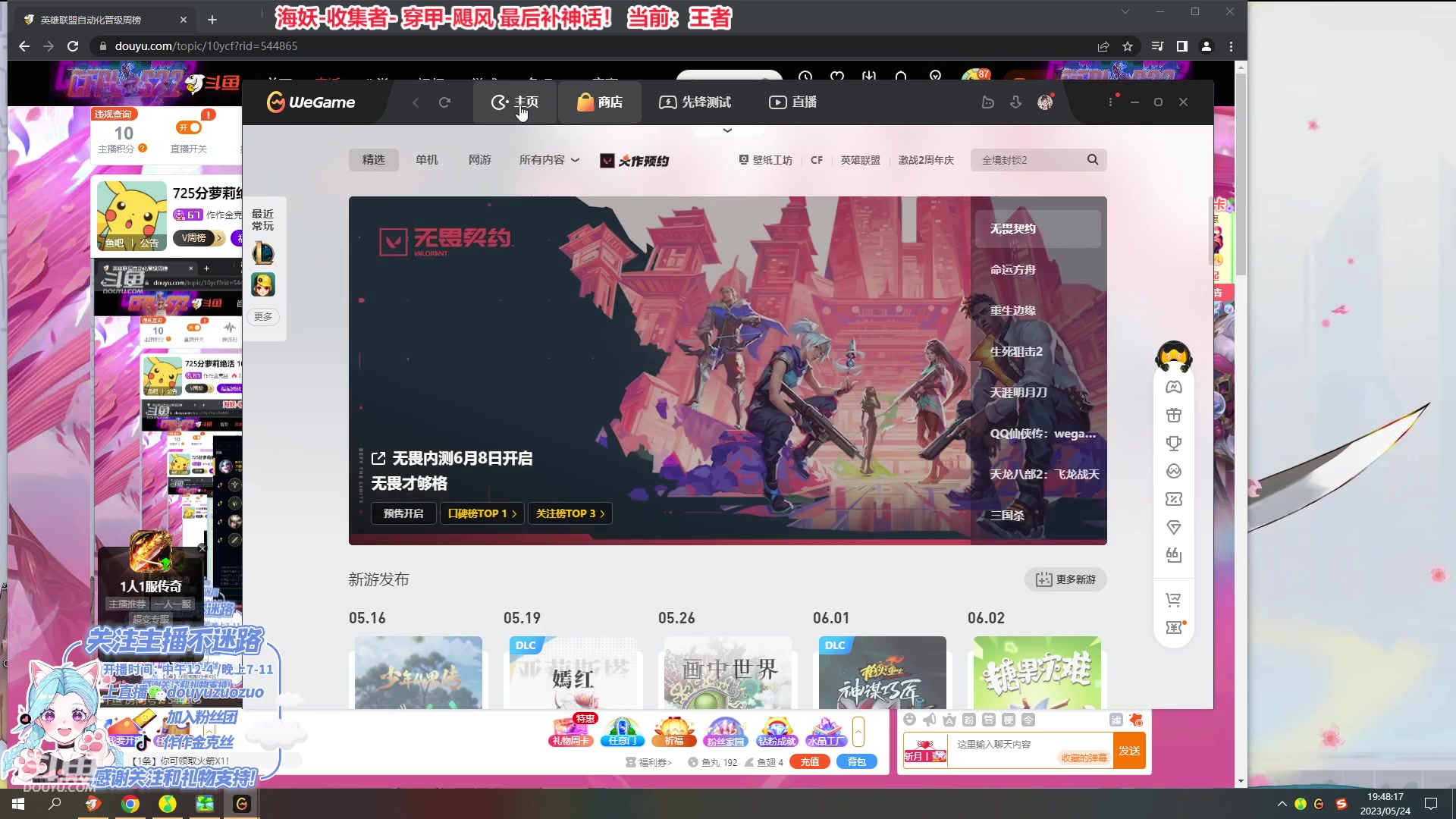Open the 礼物周卡 gift icon
This screenshot has width=1456, height=819.
(x=571, y=731)
